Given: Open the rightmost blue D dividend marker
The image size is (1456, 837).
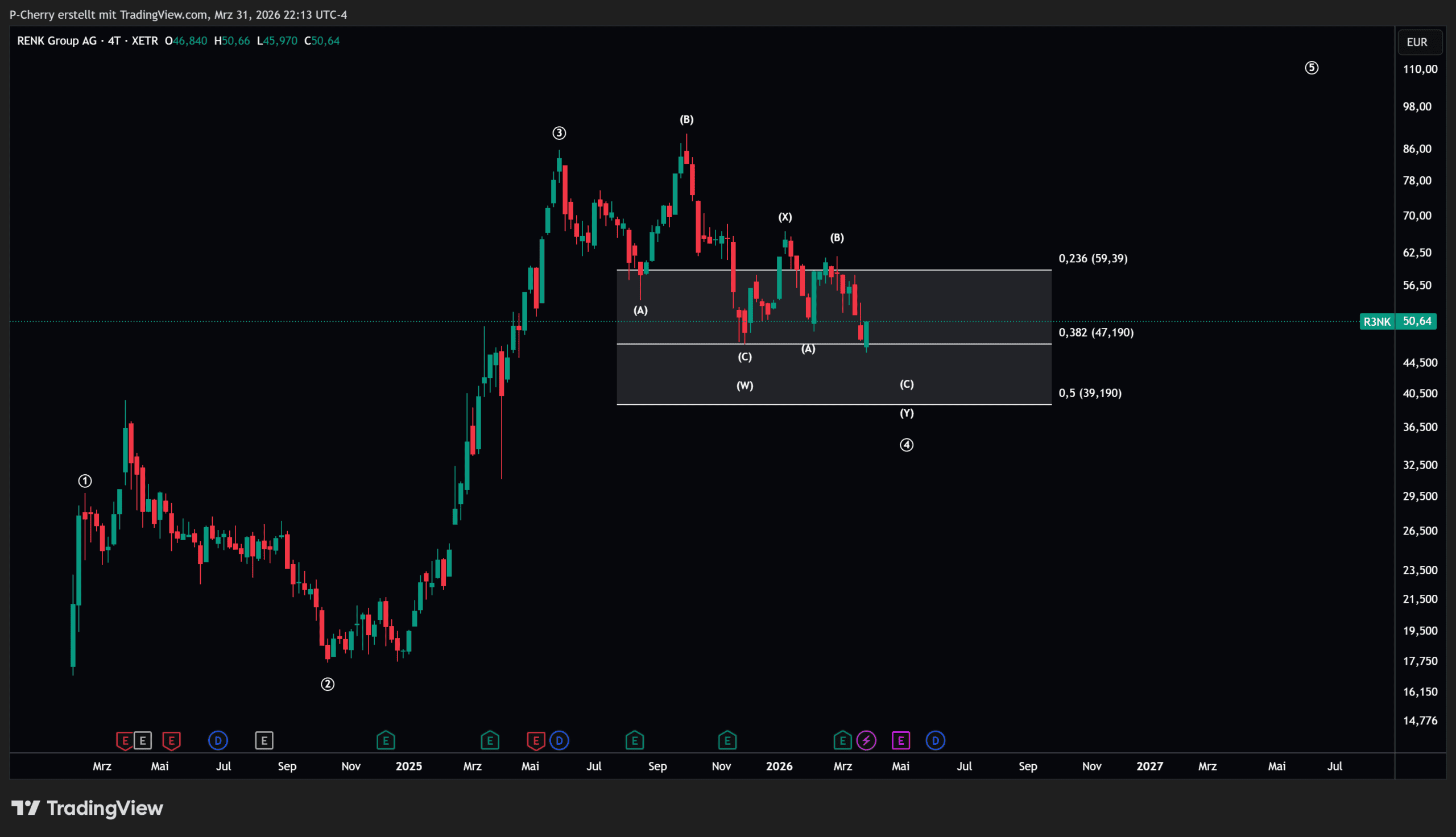Looking at the screenshot, I should tap(935, 740).
